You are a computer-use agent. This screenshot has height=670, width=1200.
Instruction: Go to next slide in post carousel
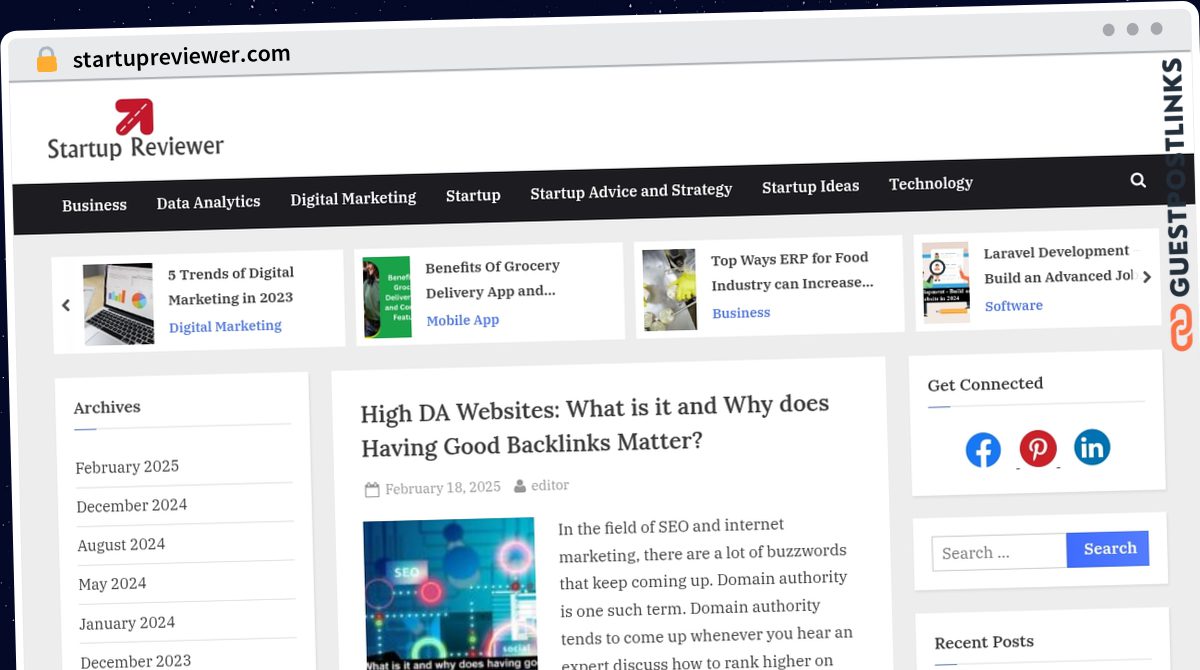pyautogui.click(x=1147, y=277)
